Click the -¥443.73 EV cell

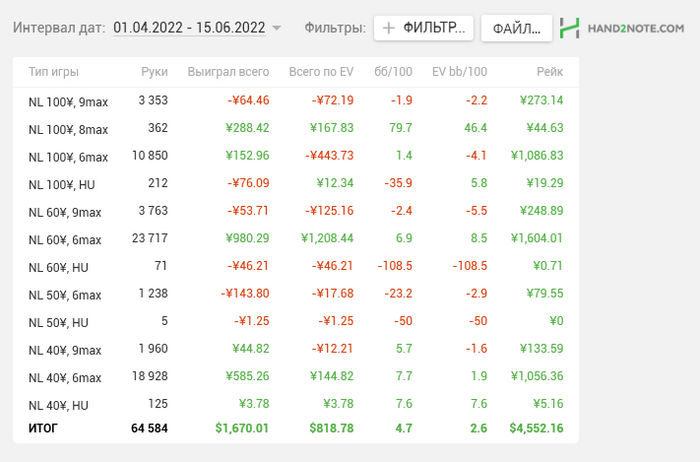329,156
